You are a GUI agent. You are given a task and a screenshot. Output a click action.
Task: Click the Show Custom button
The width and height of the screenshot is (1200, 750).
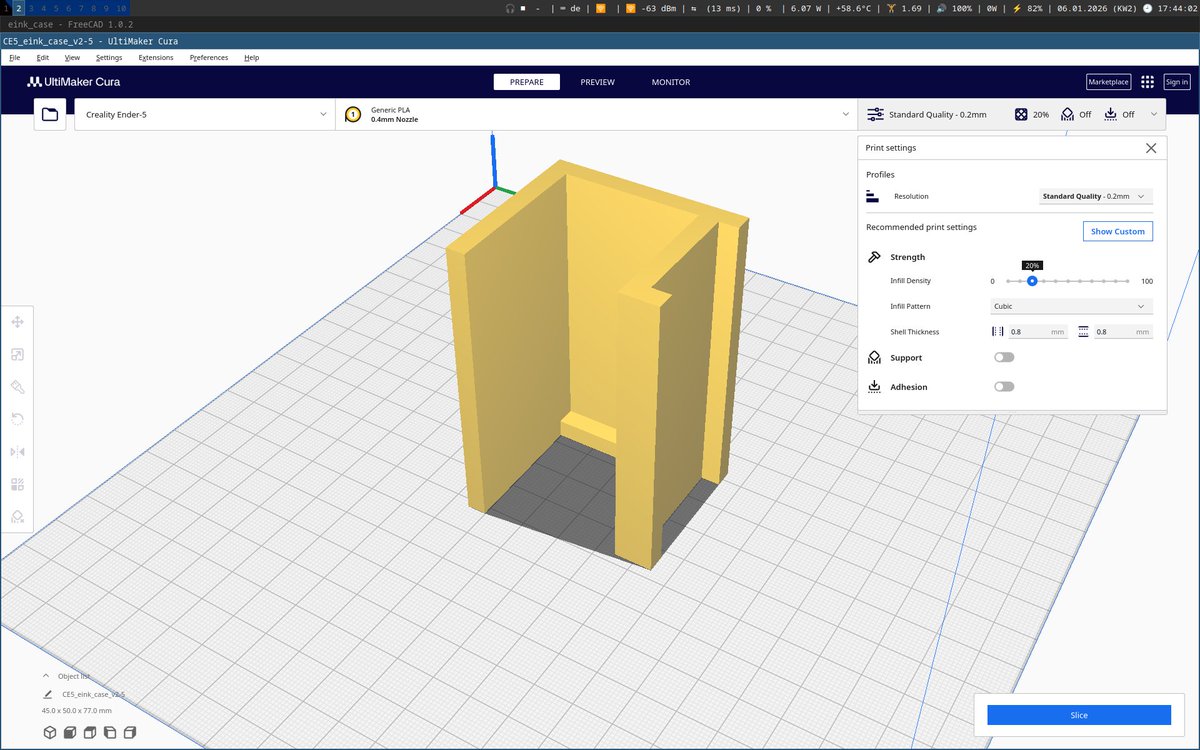tap(1118, 231)
